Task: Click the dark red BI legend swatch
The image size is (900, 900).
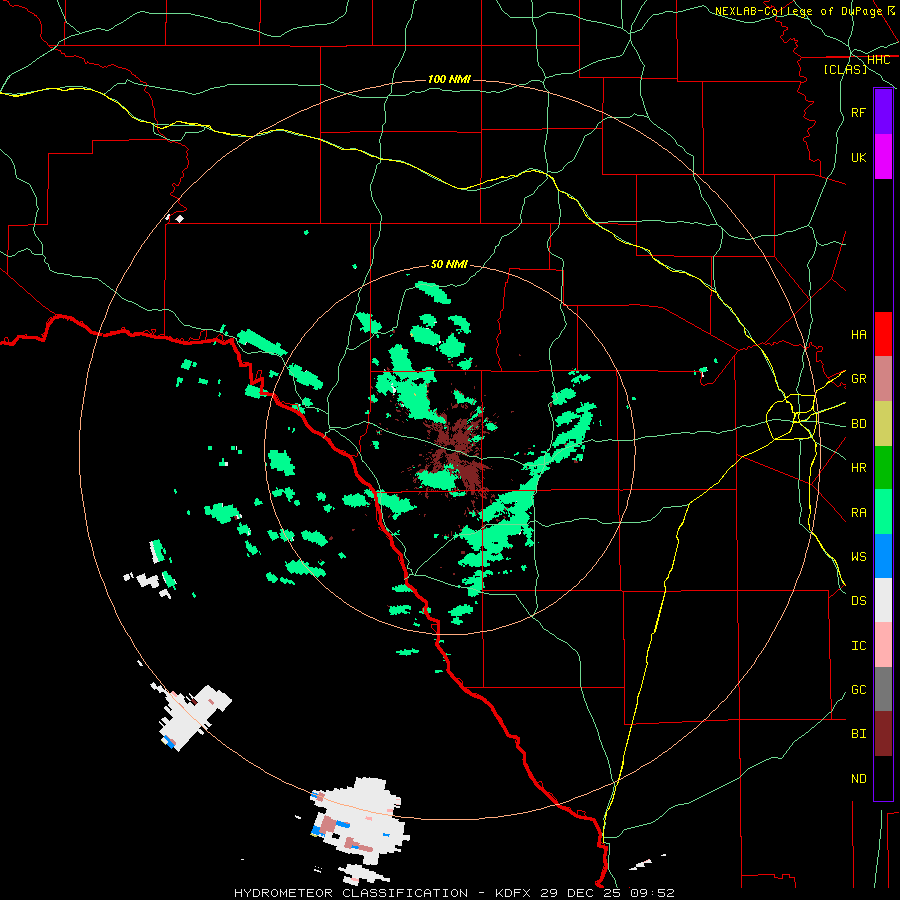Action: coord(883,734)
